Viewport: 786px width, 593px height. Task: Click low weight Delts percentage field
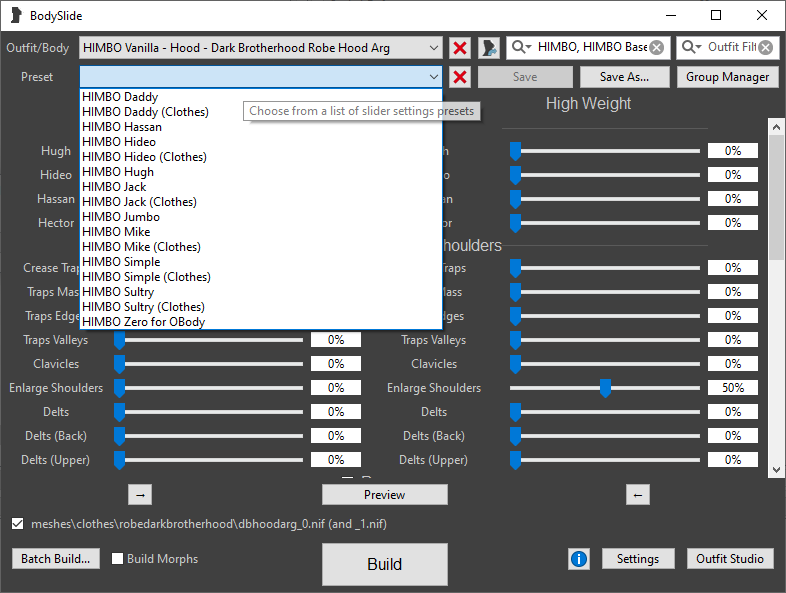pyautogui.click(x=336, y=412)
